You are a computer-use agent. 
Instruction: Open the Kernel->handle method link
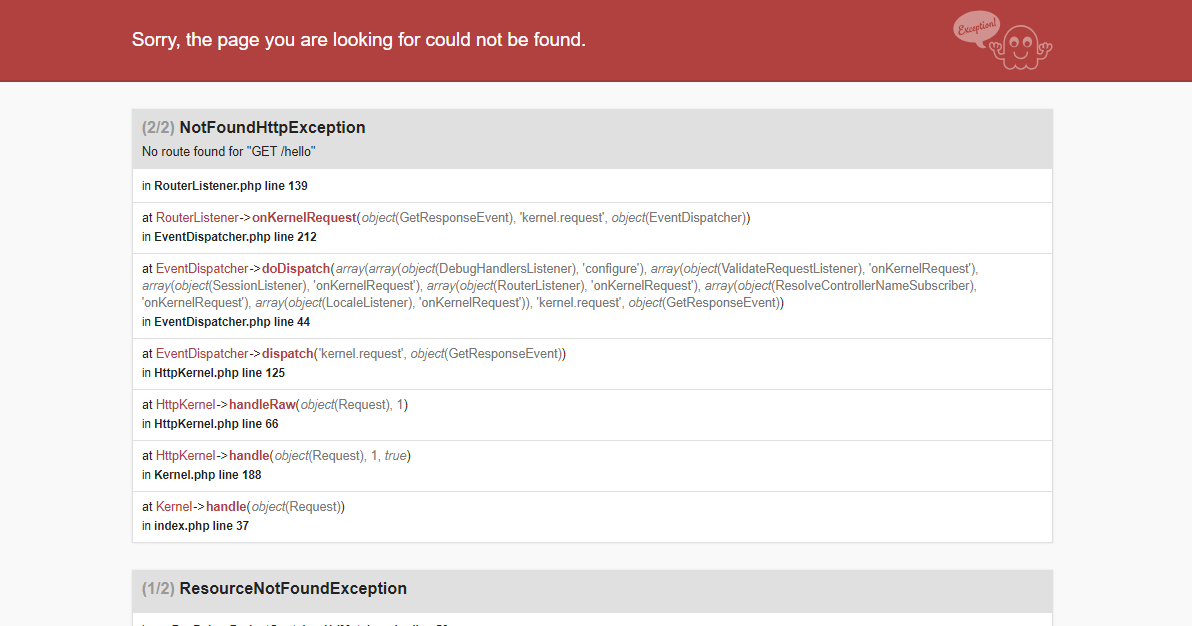[x=226, y=506]
